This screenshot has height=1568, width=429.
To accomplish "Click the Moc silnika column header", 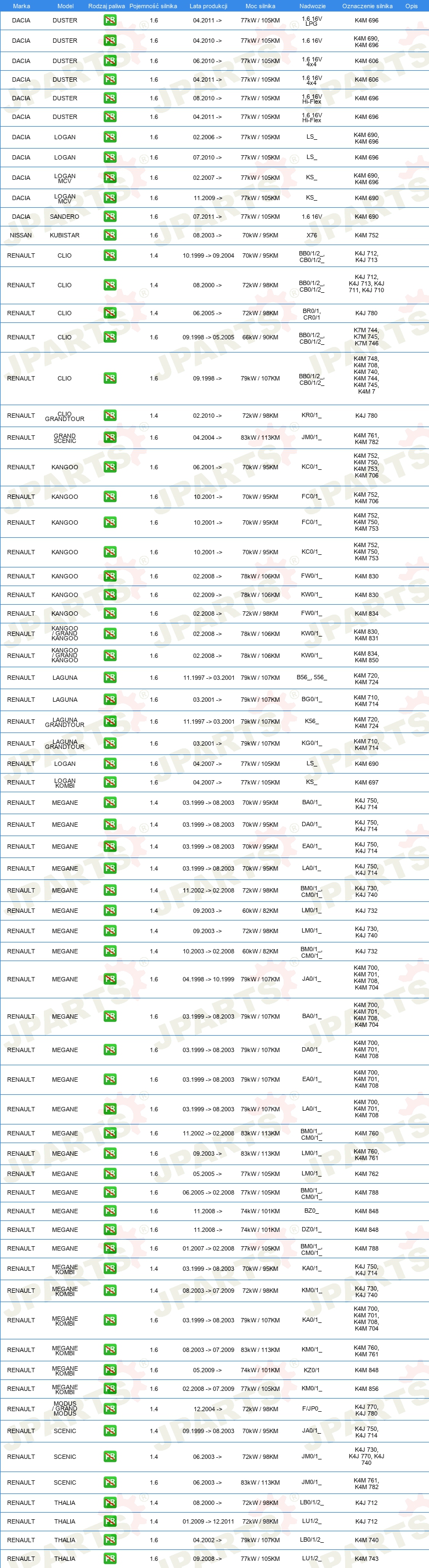I will (x=260, y=6).
